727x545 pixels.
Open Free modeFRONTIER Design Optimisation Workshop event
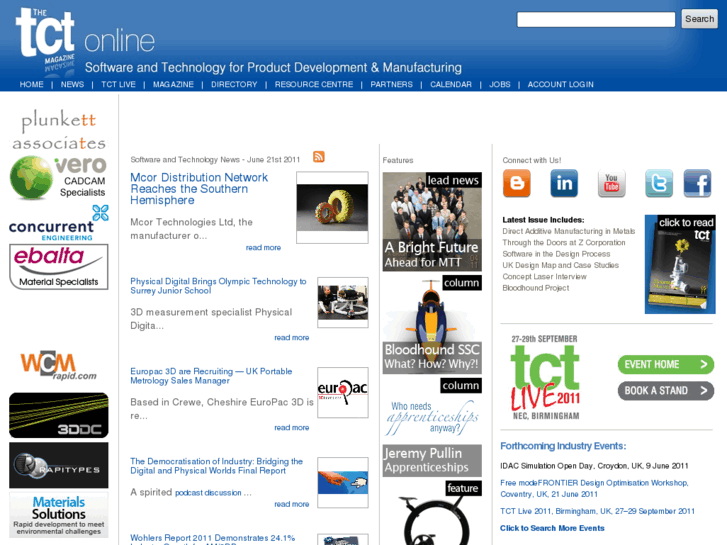point(594,488)
